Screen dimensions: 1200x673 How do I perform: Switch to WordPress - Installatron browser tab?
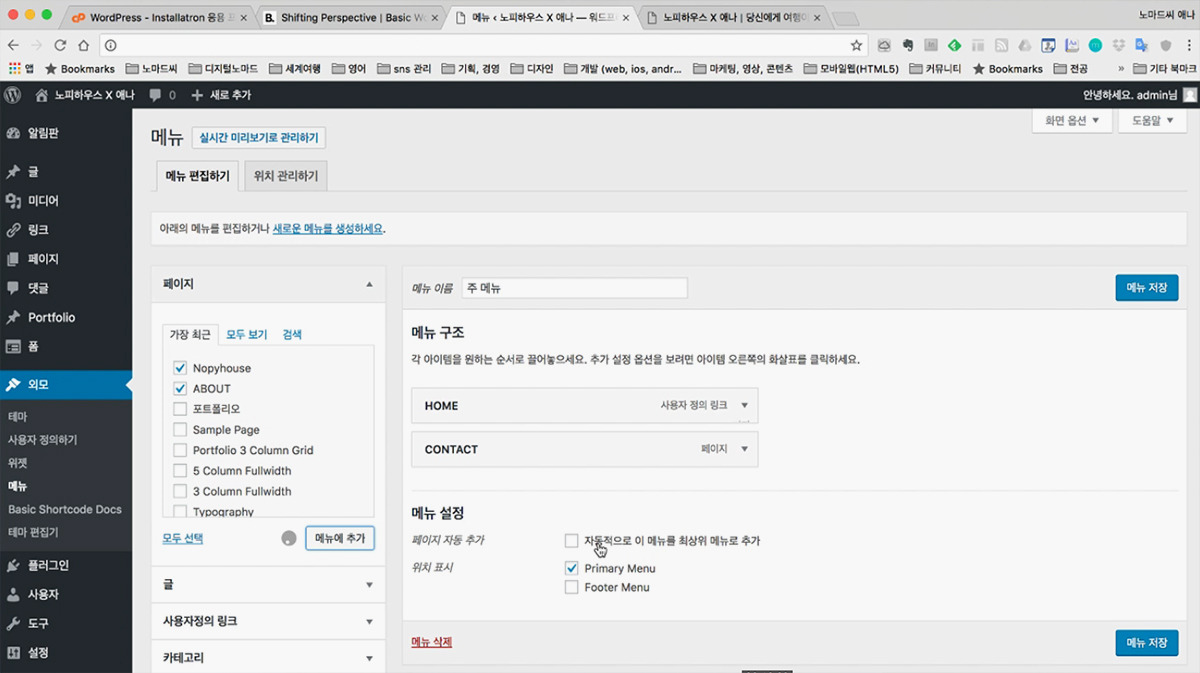157,17
